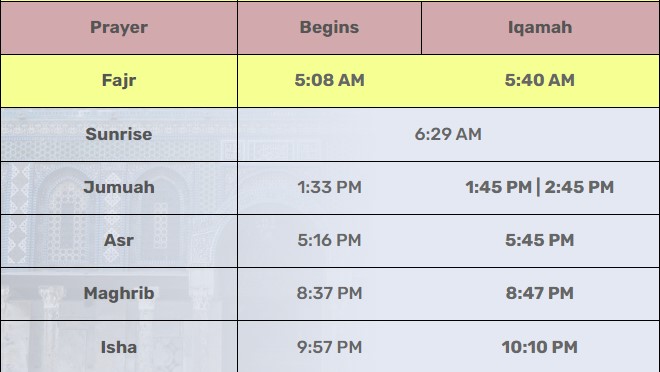Click the Maghrib iqamah time 8:47 PM

(540, 293)
